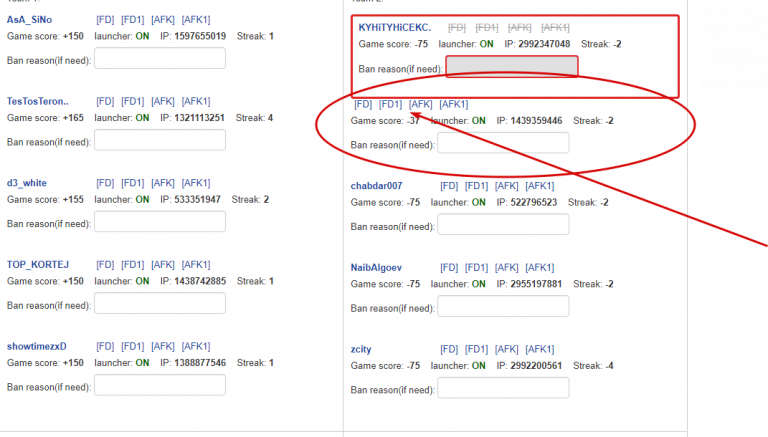Click FD link for NaibAlgoev
Viewport: 768px width, 437px height.
point(449,268)
